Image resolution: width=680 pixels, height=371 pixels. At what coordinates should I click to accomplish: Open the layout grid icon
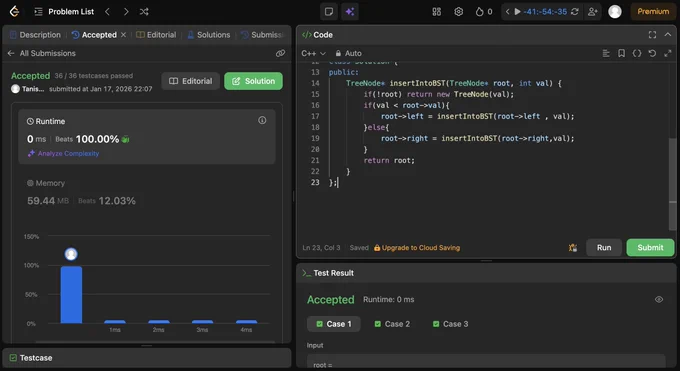(x=437, y=12)
